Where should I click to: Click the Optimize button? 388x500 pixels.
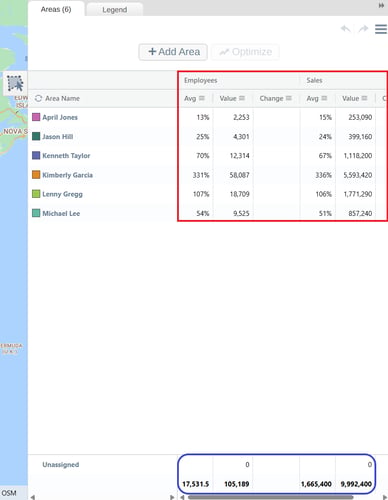tap(245, 52)
